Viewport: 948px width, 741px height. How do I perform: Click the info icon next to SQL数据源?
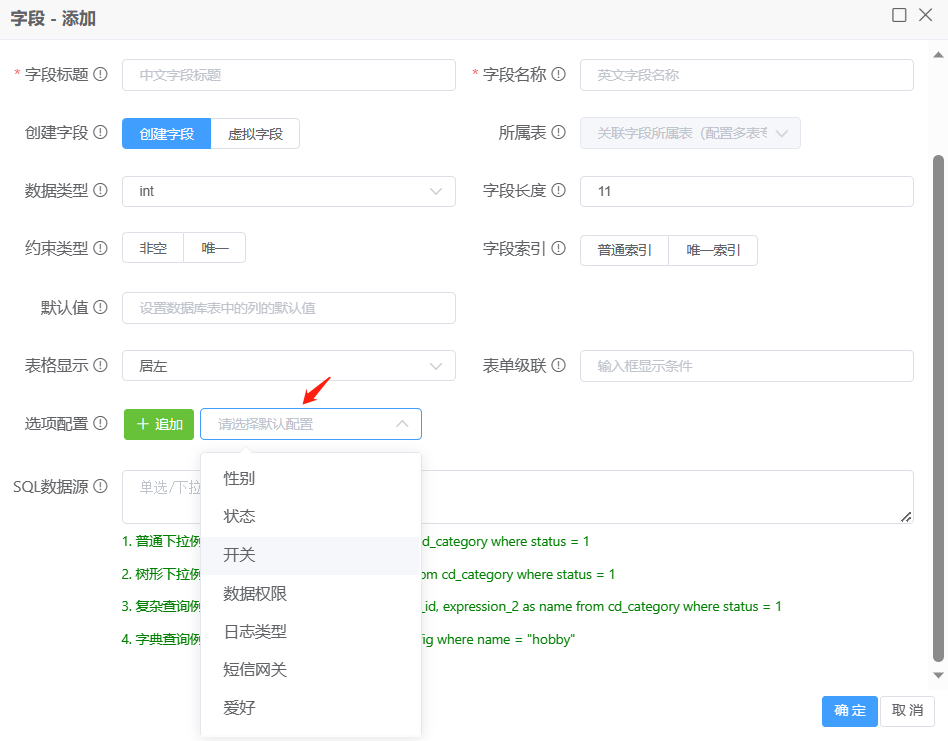100,487
